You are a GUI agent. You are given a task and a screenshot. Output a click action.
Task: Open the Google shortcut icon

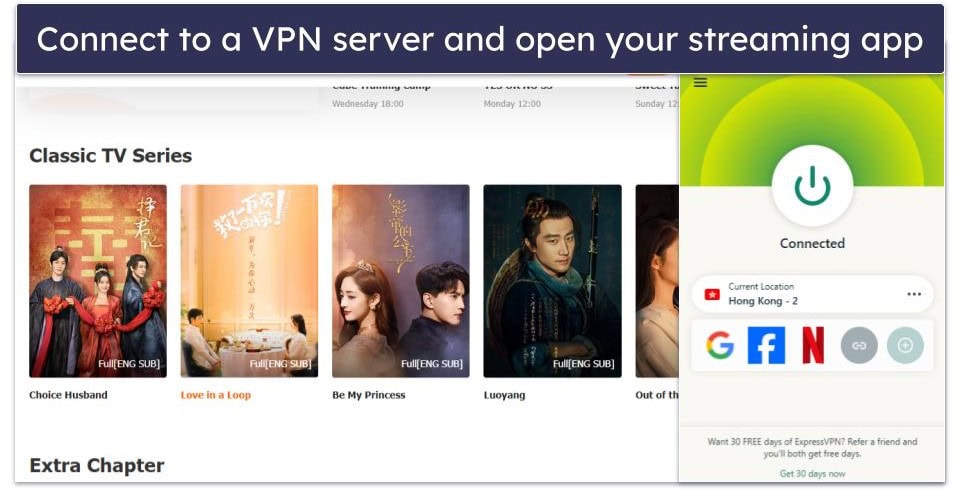click(x=719, y=346)
